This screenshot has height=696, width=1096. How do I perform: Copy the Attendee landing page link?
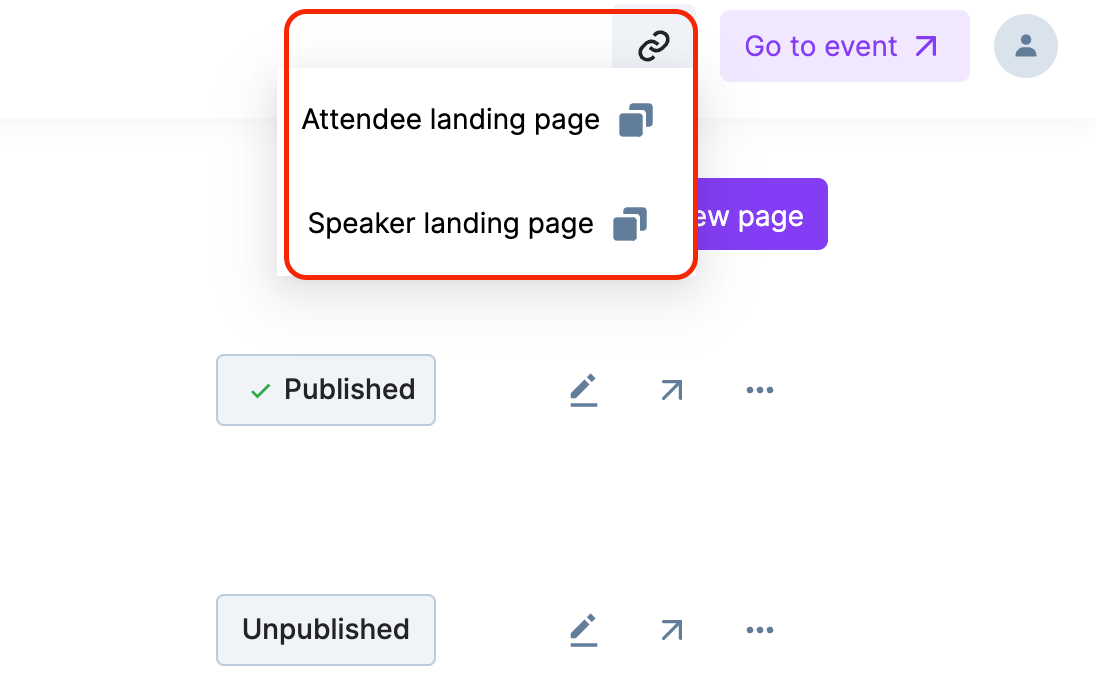click(635, 120)
